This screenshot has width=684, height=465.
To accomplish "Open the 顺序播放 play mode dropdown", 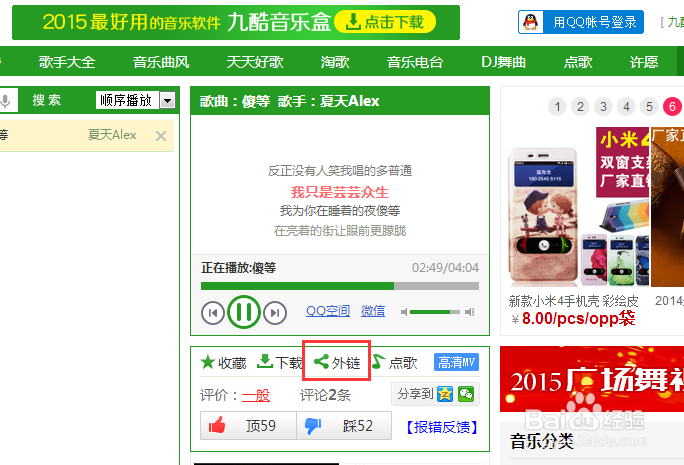I will [x=168, y=100].
